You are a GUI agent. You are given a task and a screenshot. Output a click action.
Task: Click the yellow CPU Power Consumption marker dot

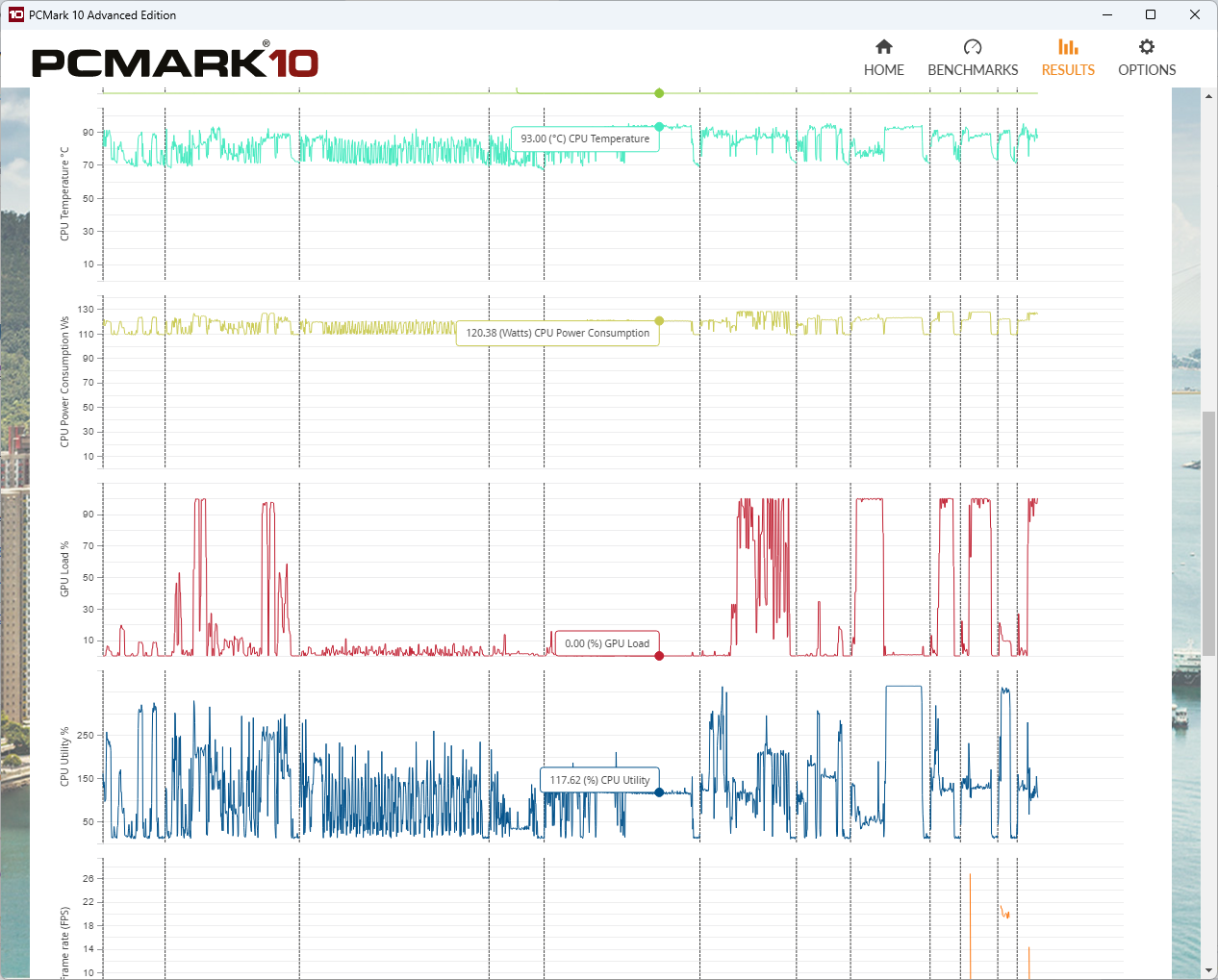[659, 321]
